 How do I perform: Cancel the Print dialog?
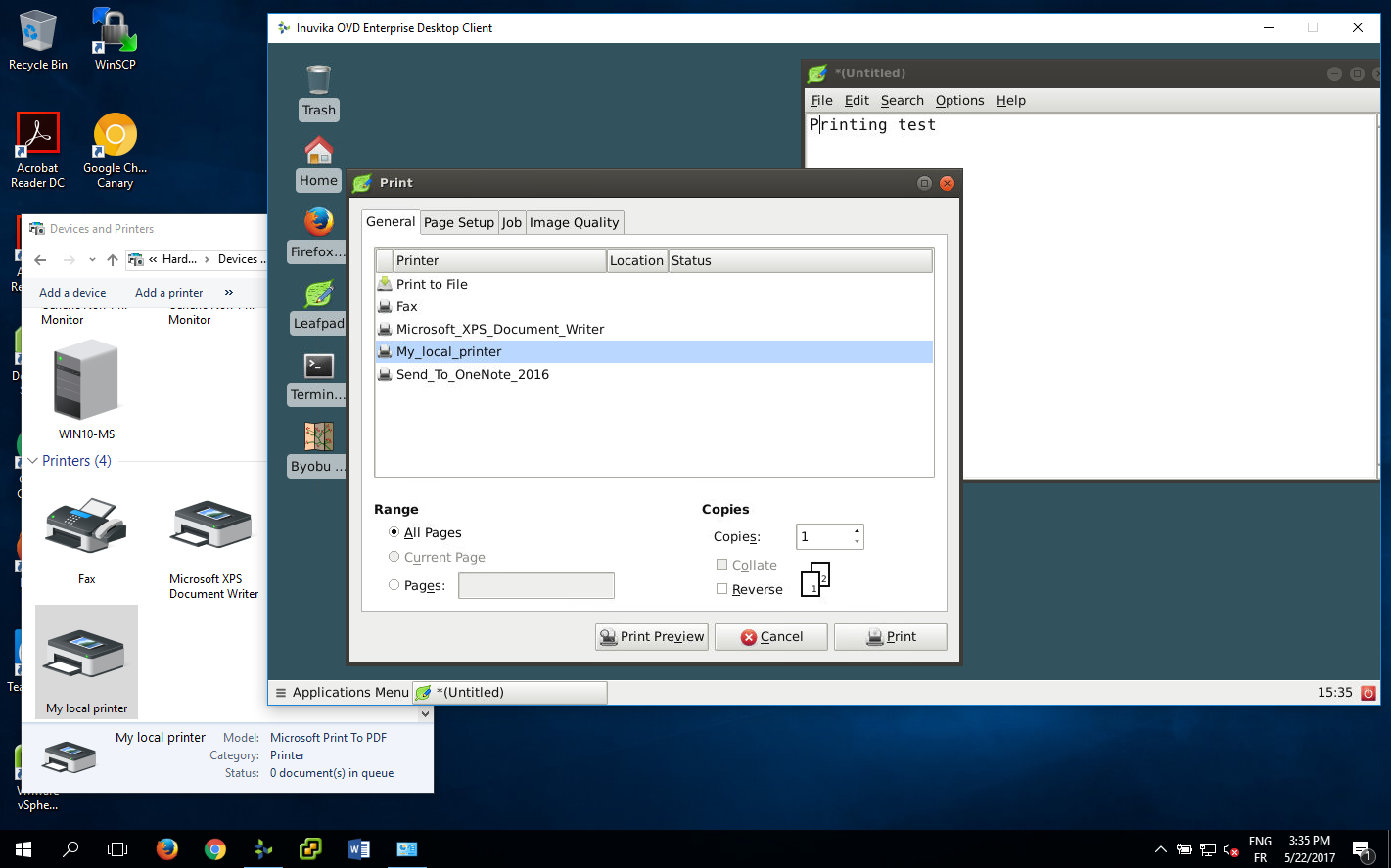point(770,637)
